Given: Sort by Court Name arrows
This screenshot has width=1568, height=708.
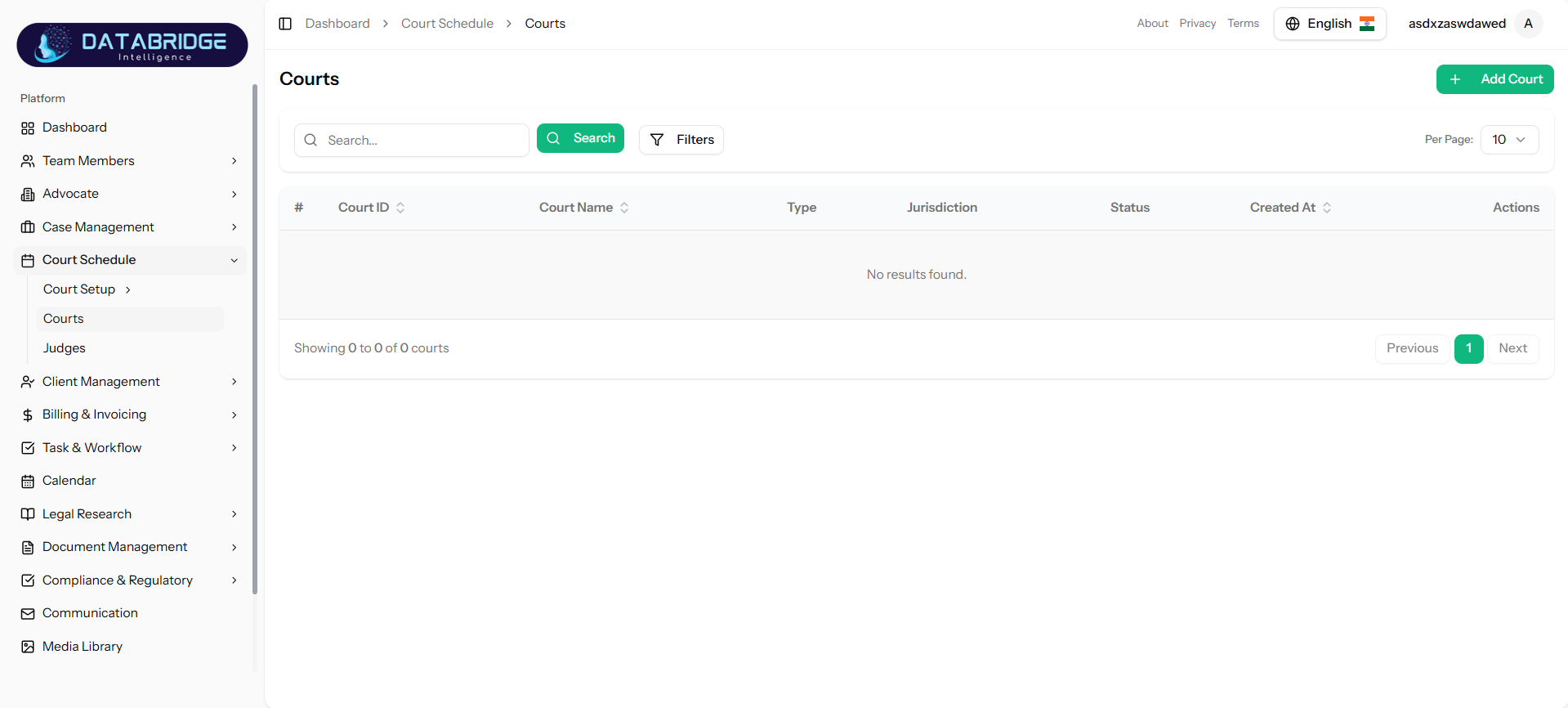Looking at the screenshot, I should point(624,208).
